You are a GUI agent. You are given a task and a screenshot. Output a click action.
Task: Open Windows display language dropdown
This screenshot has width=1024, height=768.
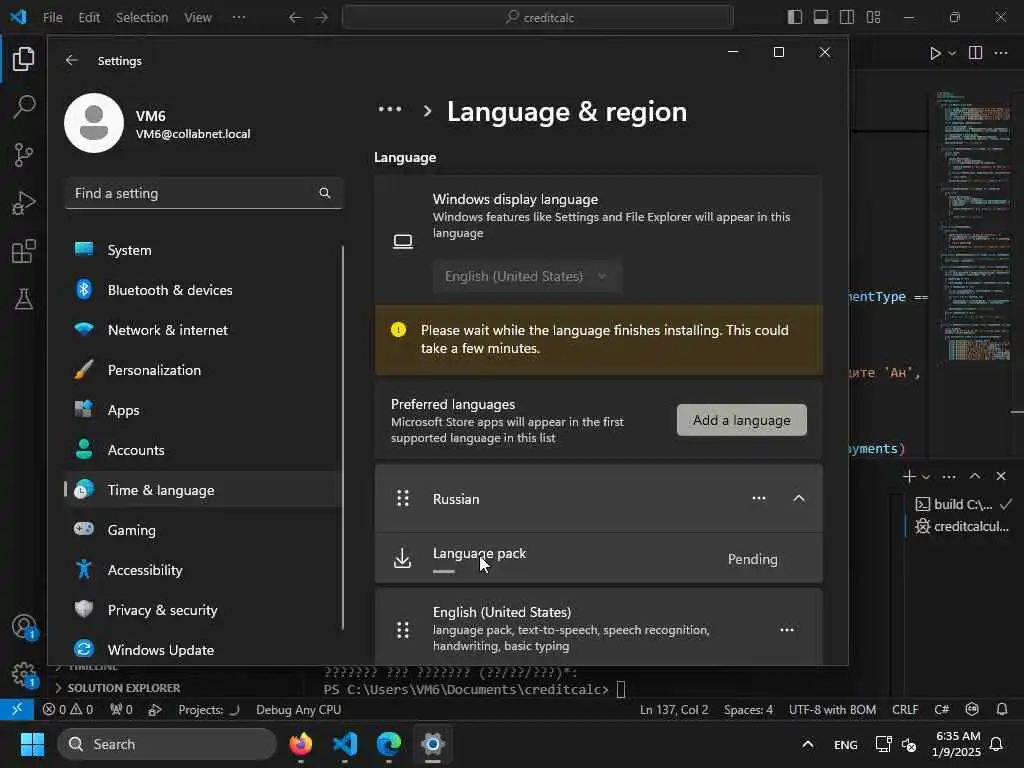point(526,276)
